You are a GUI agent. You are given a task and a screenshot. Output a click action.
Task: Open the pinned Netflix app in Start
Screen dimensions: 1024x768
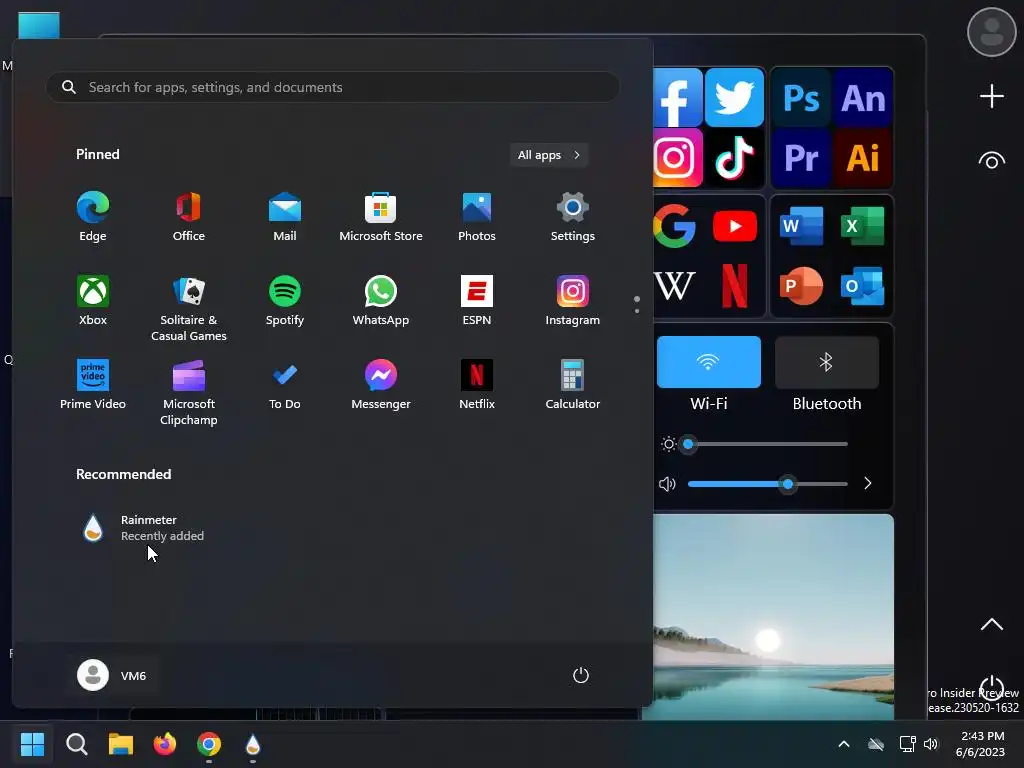tap(477, 385)
